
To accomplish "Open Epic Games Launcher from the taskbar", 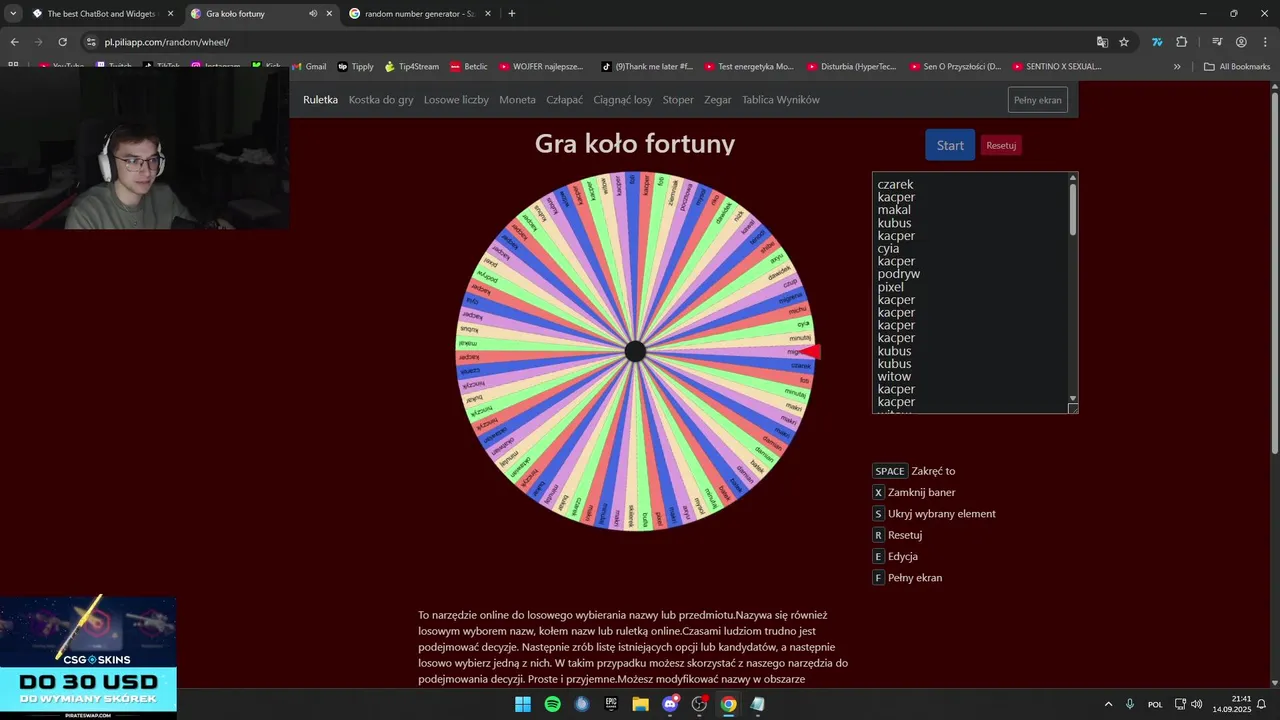I will tap(611, 704).
